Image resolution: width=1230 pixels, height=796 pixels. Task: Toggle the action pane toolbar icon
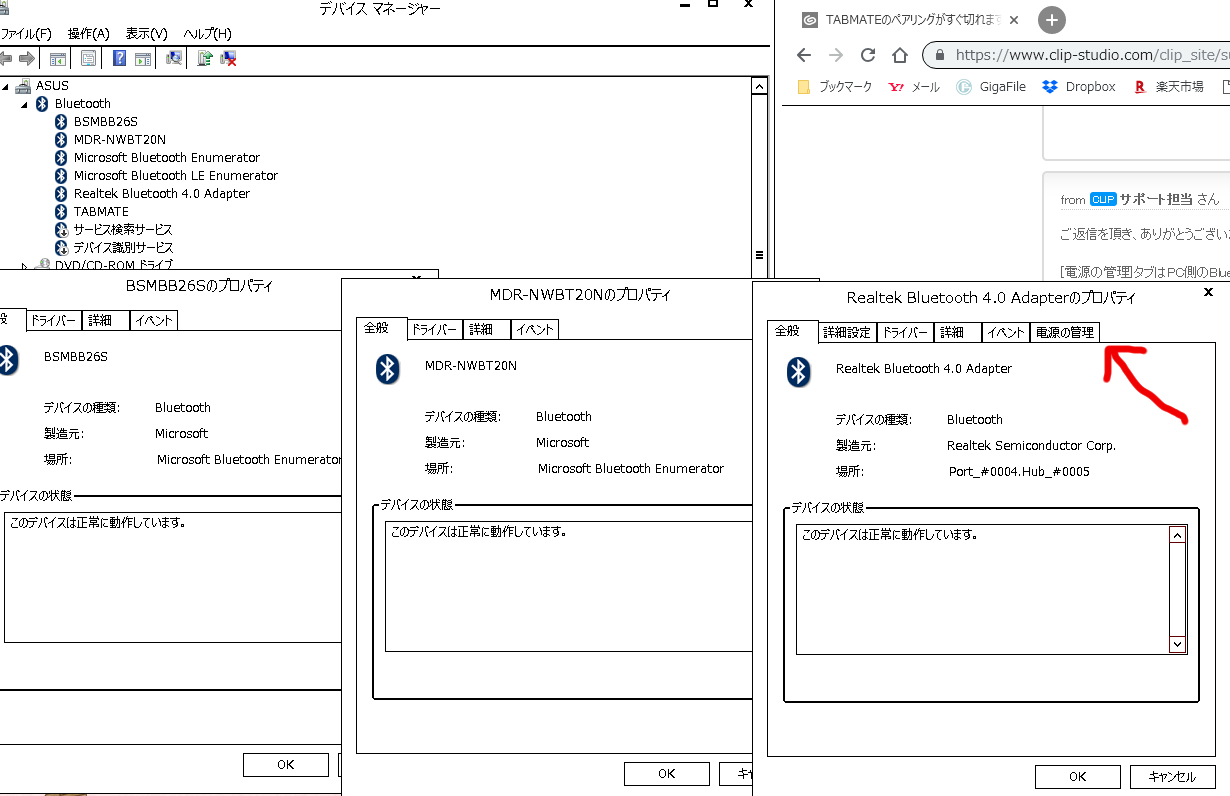coord(143,59)
